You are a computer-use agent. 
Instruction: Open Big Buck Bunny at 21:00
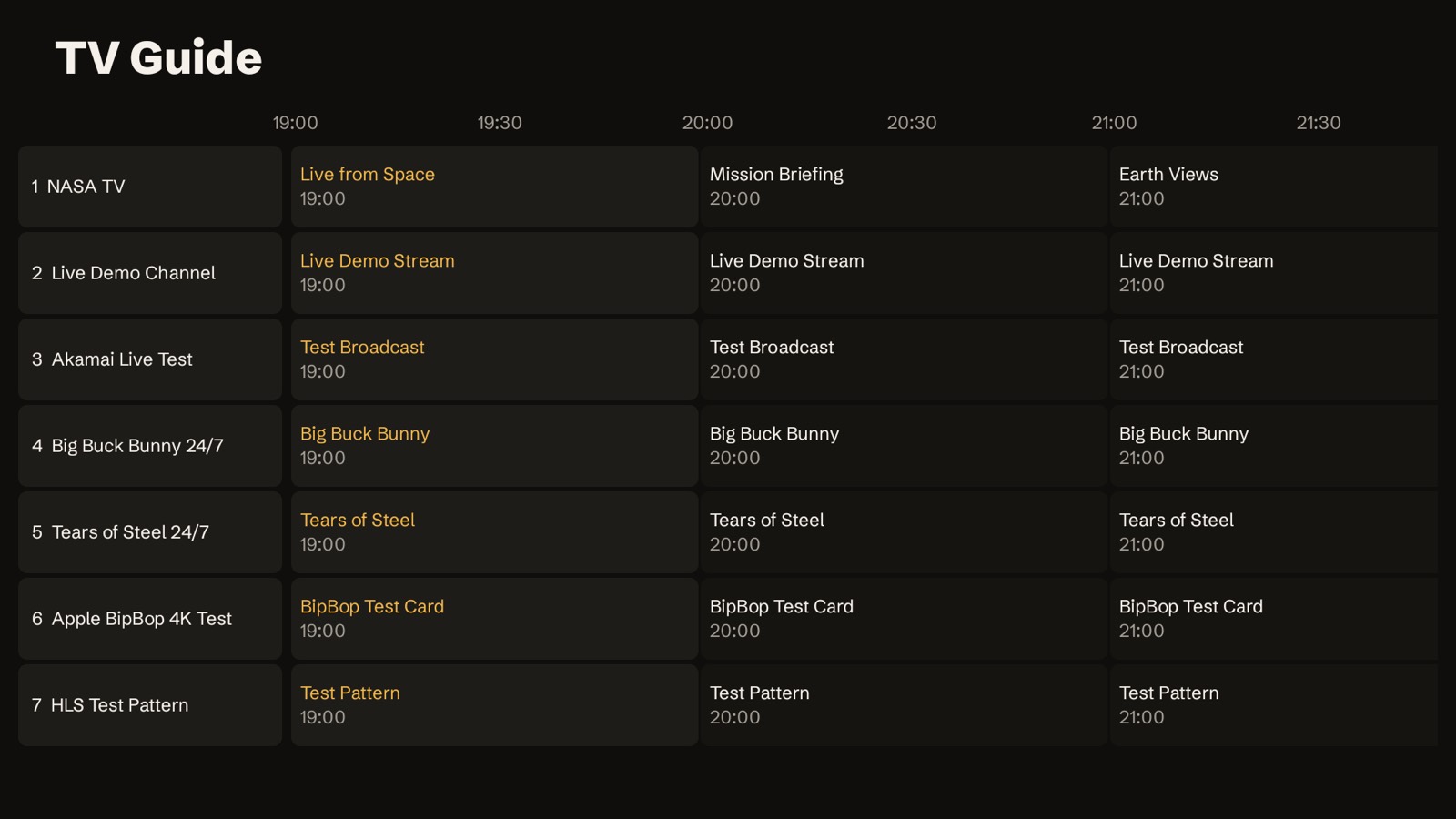tap(1274, 446)
